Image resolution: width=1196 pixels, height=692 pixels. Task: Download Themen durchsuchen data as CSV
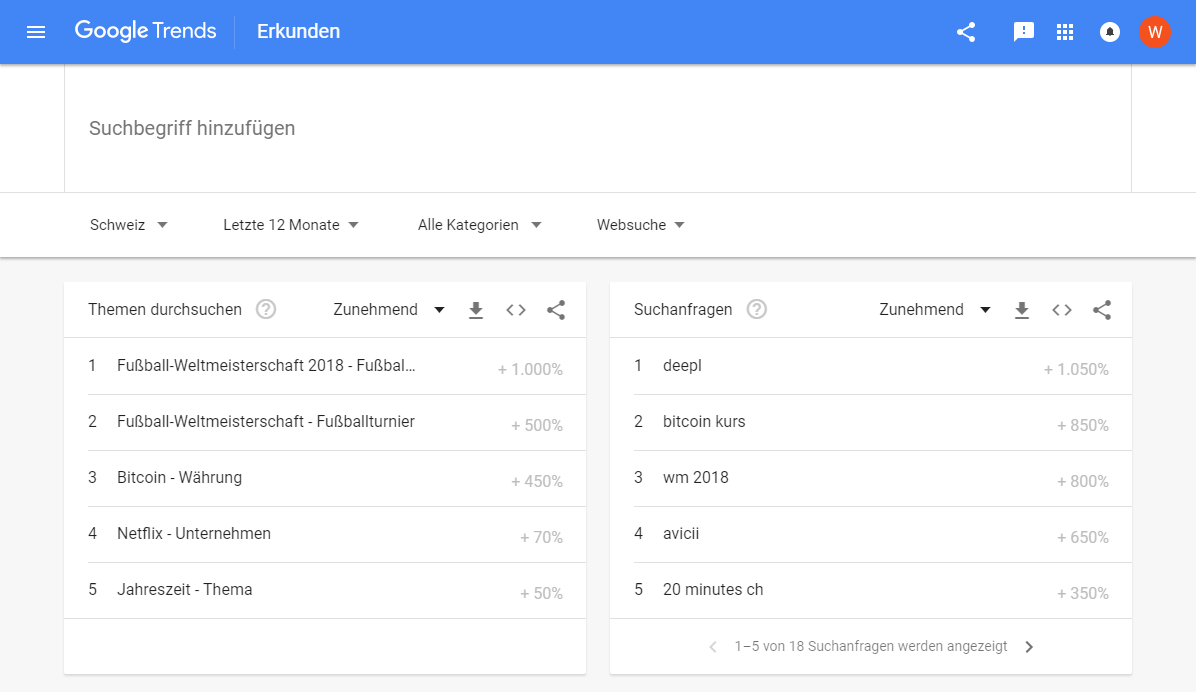coord(476,310)
